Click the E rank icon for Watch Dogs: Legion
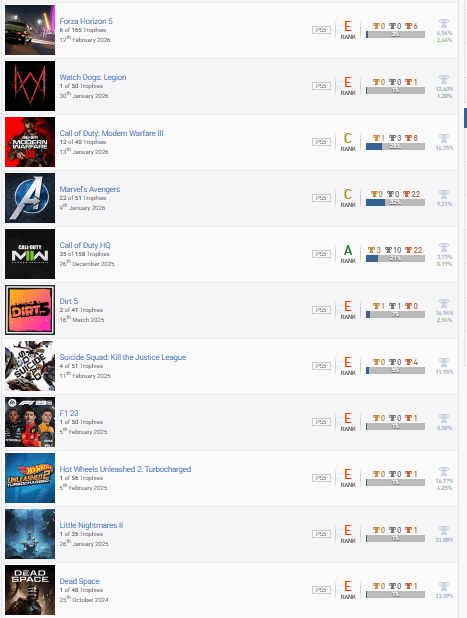The height and width of the screenshot is (618, 467). point(348,82)
